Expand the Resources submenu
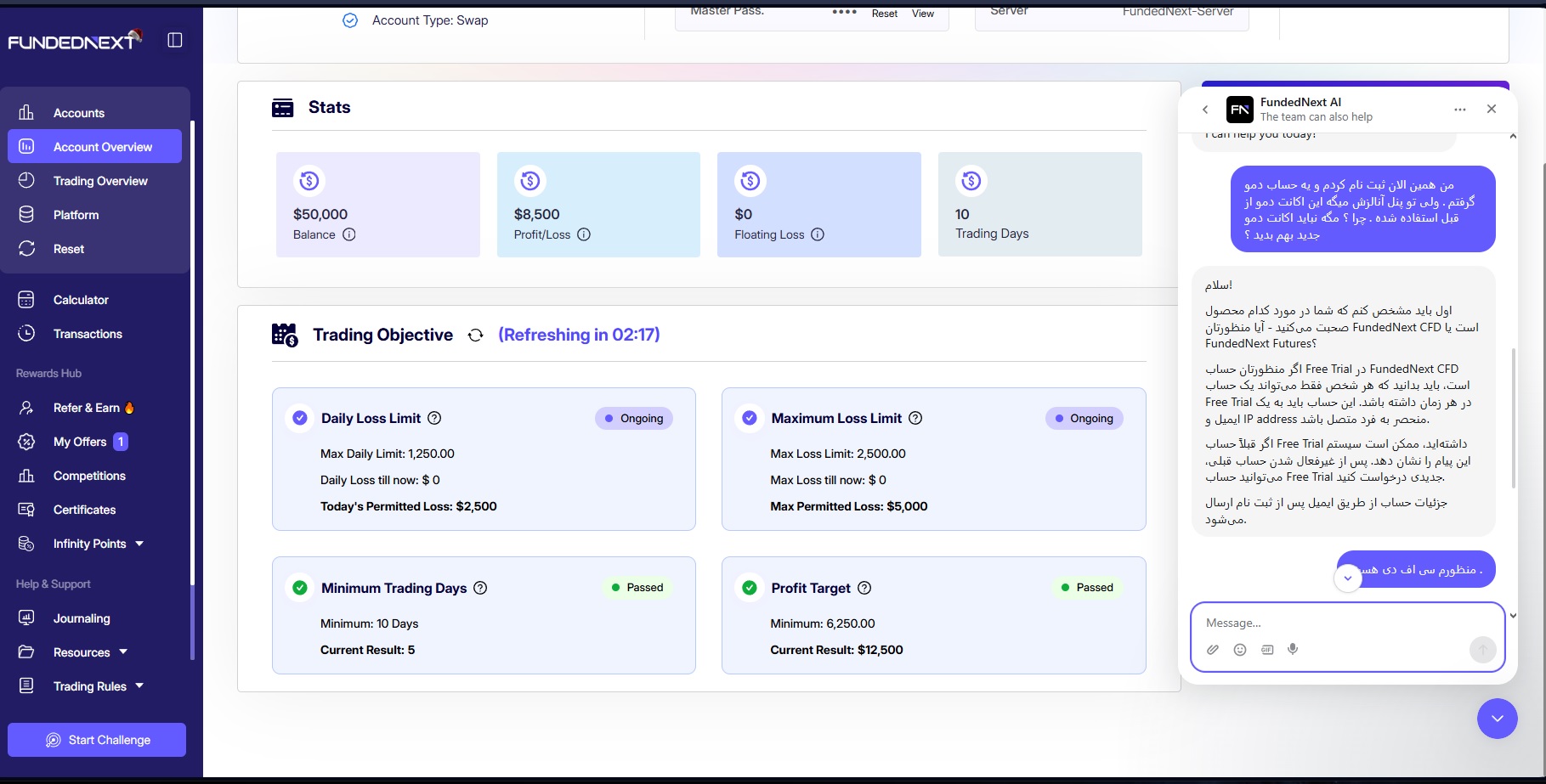This screenshot has width=1546, height=784. pos(123,652)
